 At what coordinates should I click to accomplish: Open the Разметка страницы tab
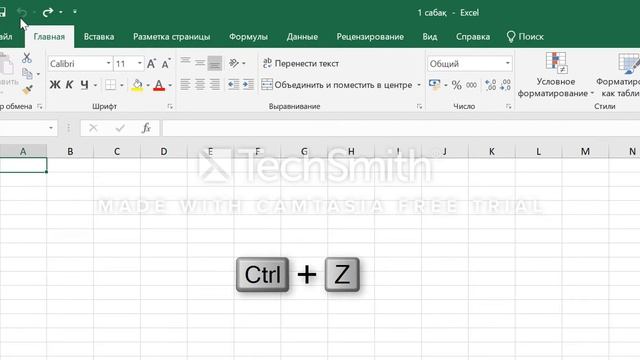171,37
